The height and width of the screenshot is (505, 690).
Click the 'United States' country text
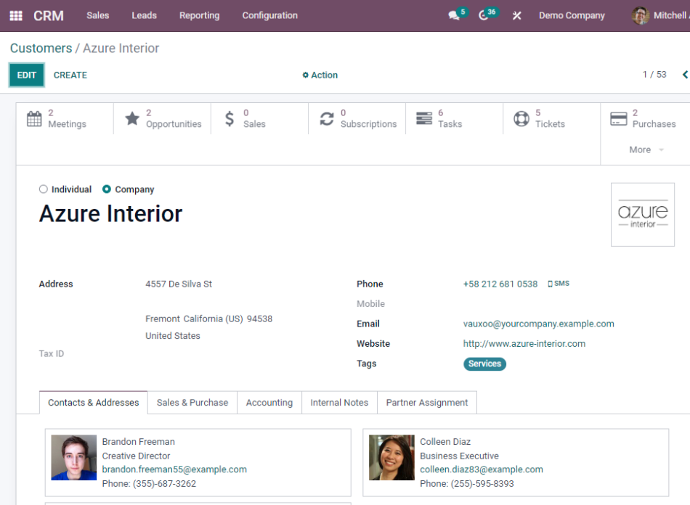pyautogui.click(x=172, y=336)
